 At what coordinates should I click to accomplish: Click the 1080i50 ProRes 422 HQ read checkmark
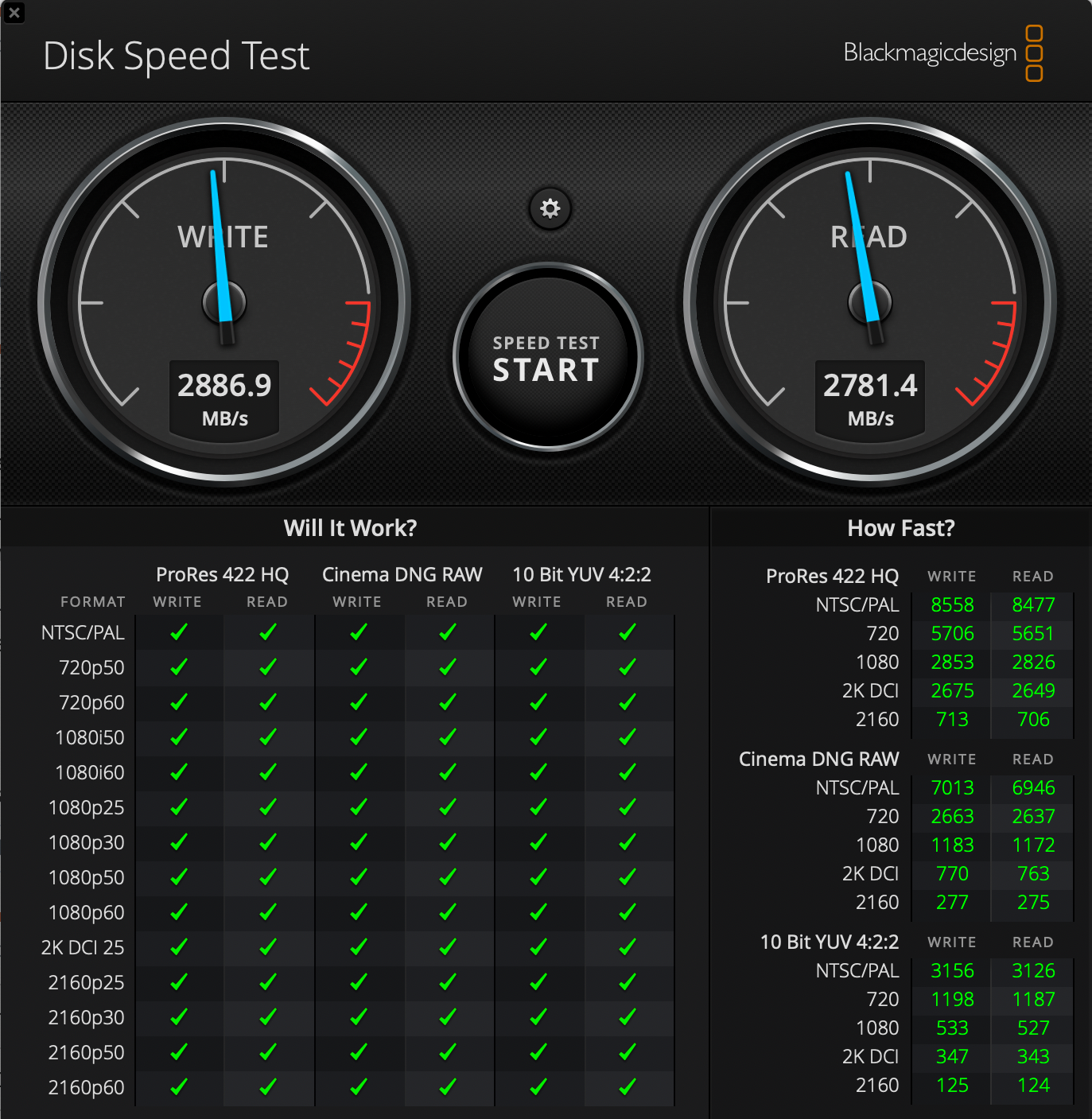pyautogui.click(x=268, y=737)
